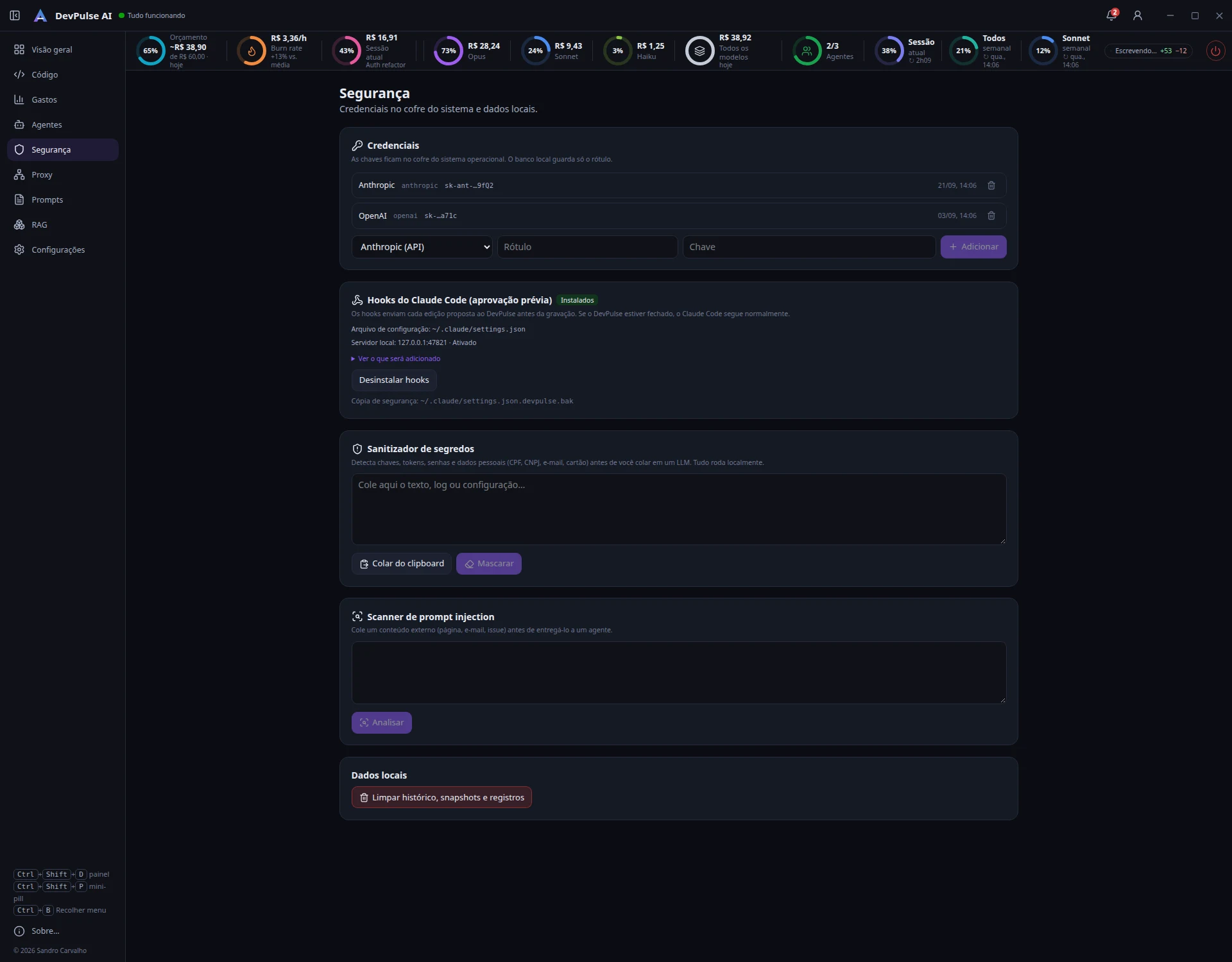Select Segurança in the sidebar
1232x962 pixels.
[63, 149]
